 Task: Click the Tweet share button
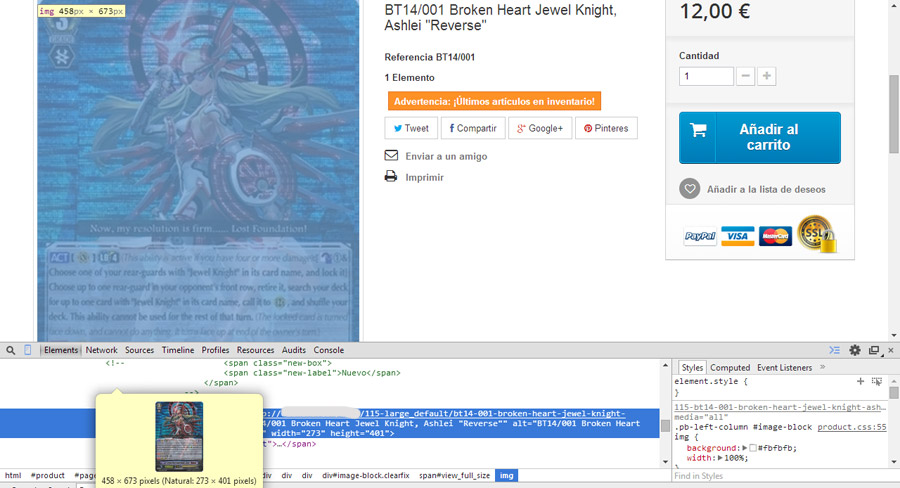click(411, 128)
